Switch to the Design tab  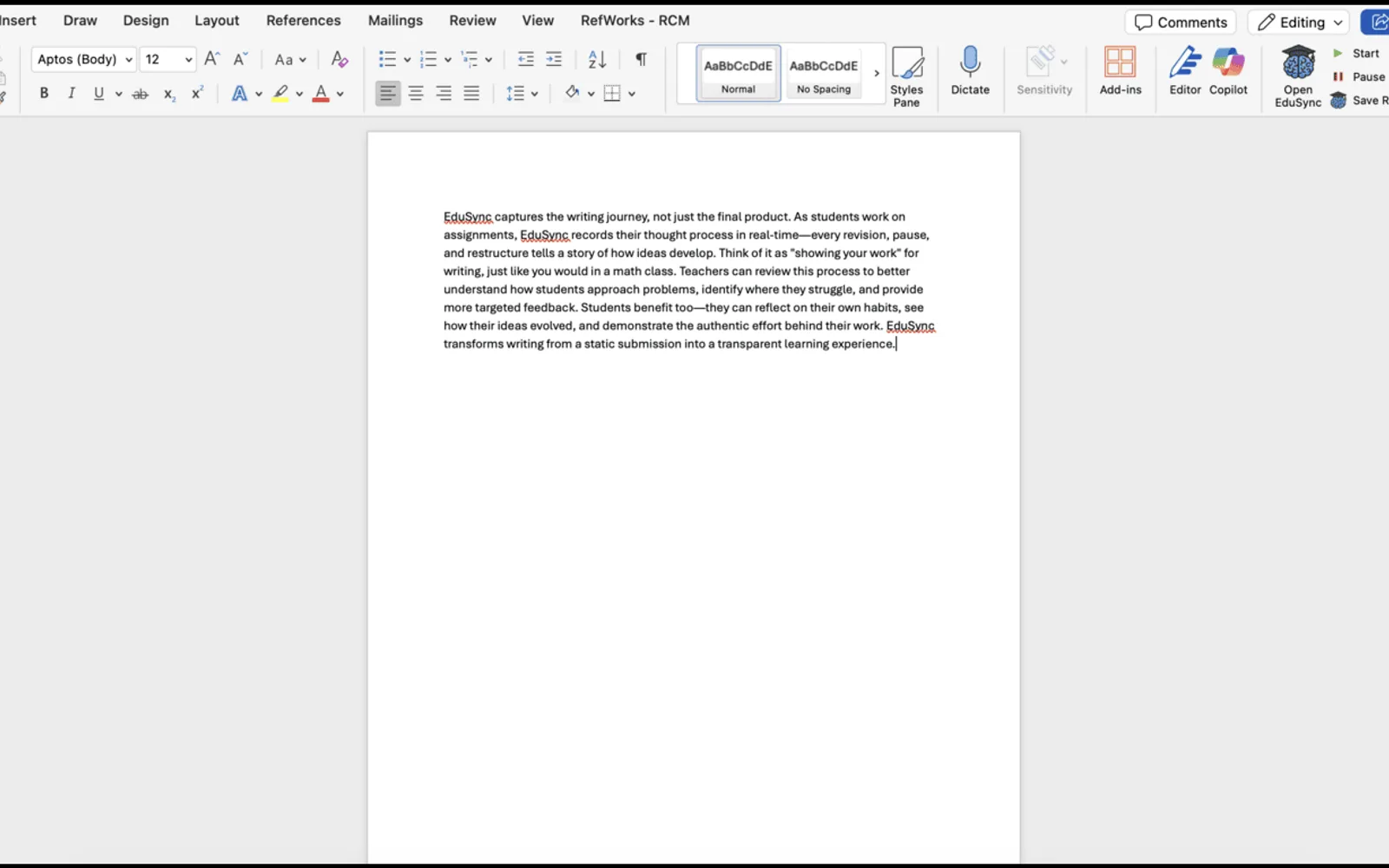pos(146,20)
